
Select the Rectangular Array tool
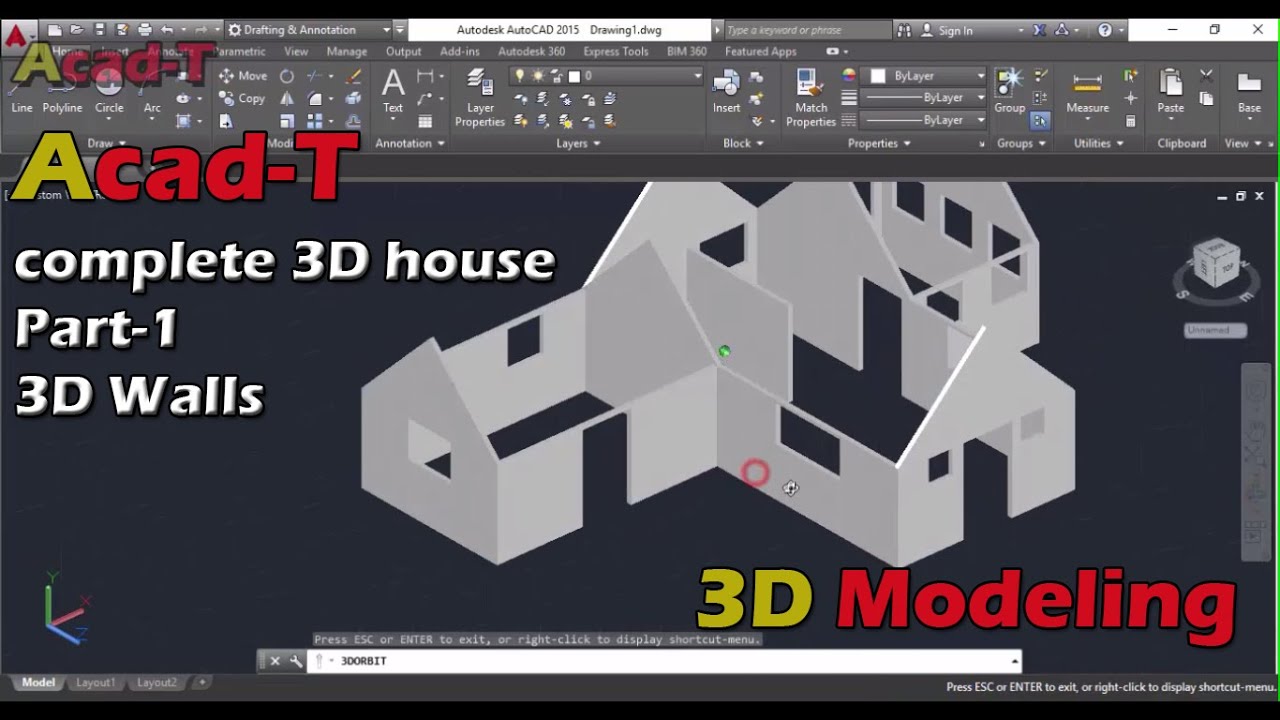click(315, 121)
